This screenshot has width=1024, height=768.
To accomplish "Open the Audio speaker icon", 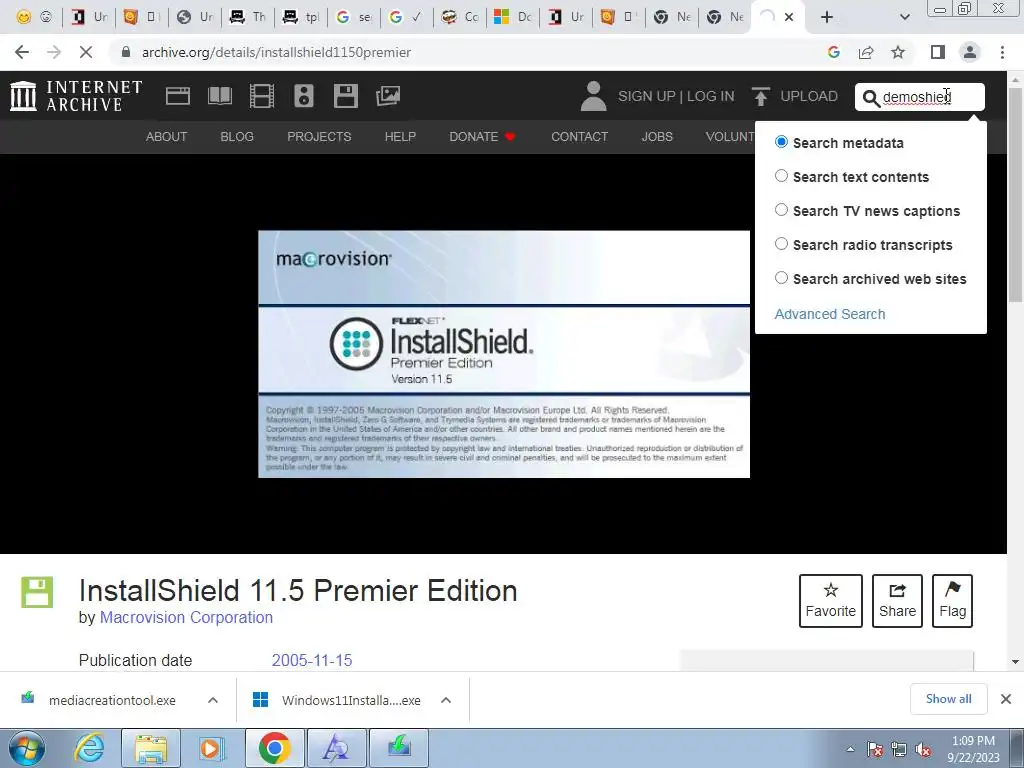I will coord(304,96).
